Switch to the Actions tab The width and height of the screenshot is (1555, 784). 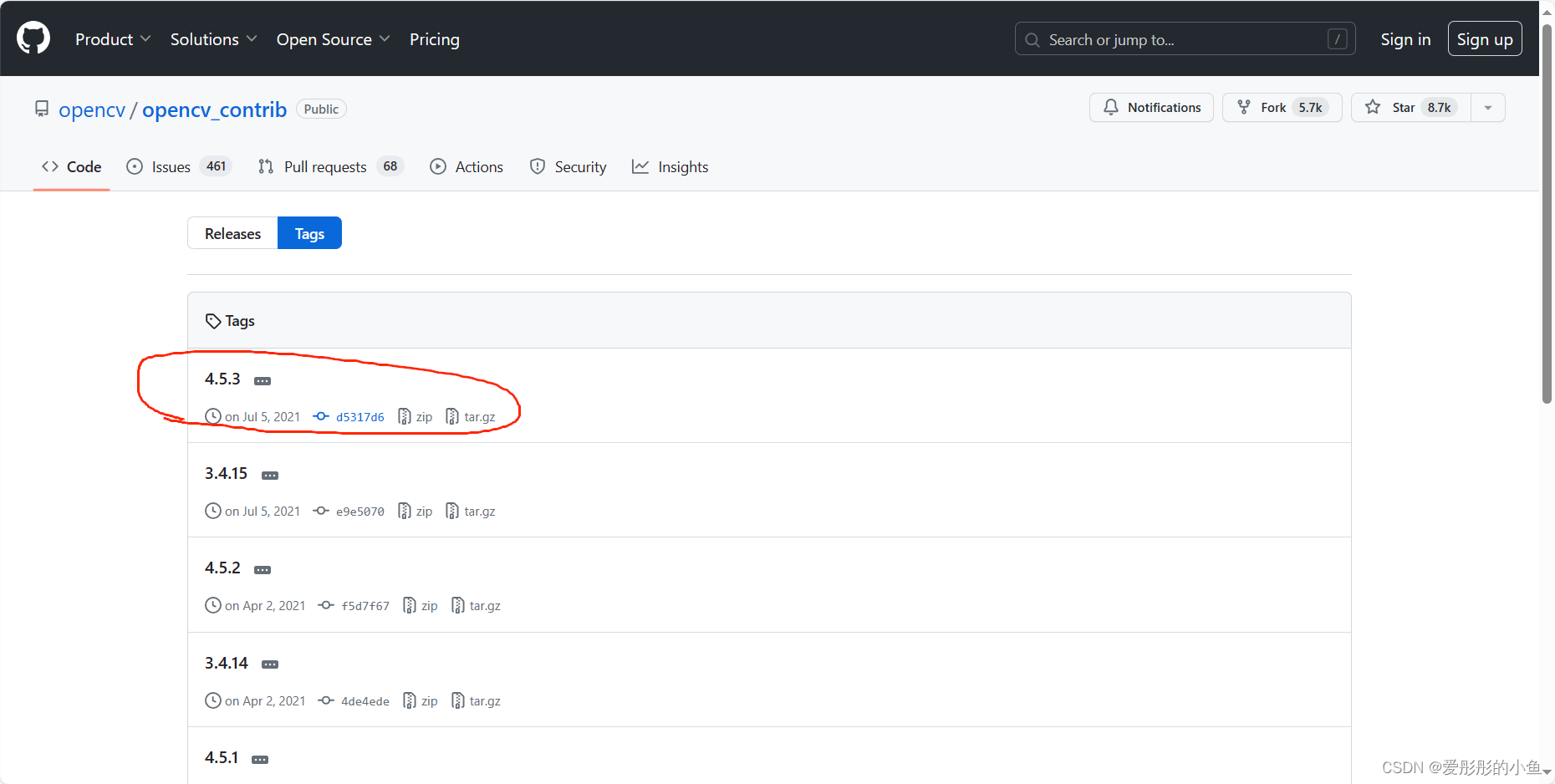(466, 167)
